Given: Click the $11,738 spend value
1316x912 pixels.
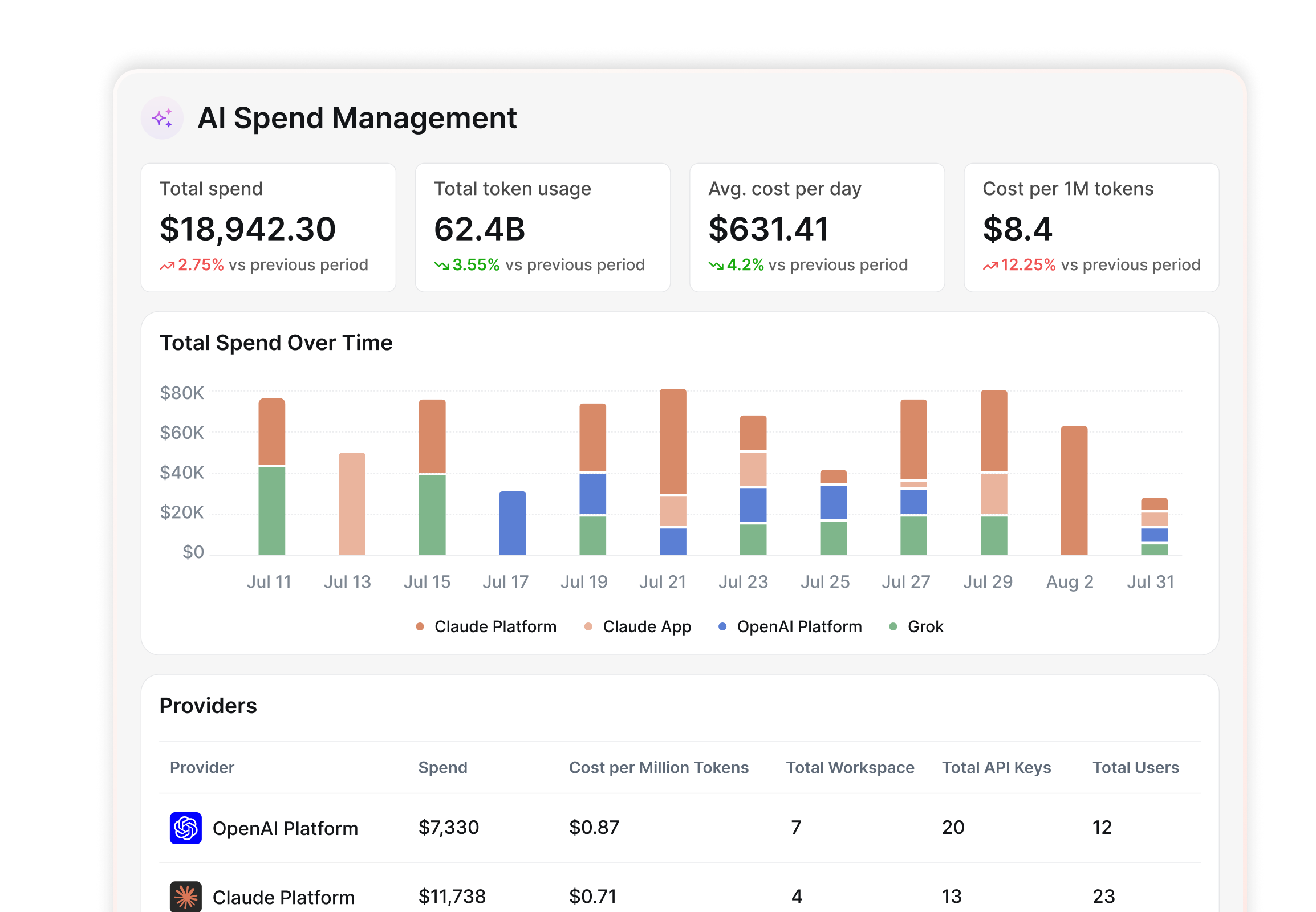Looking at the screenshot, I should [452, 897].
